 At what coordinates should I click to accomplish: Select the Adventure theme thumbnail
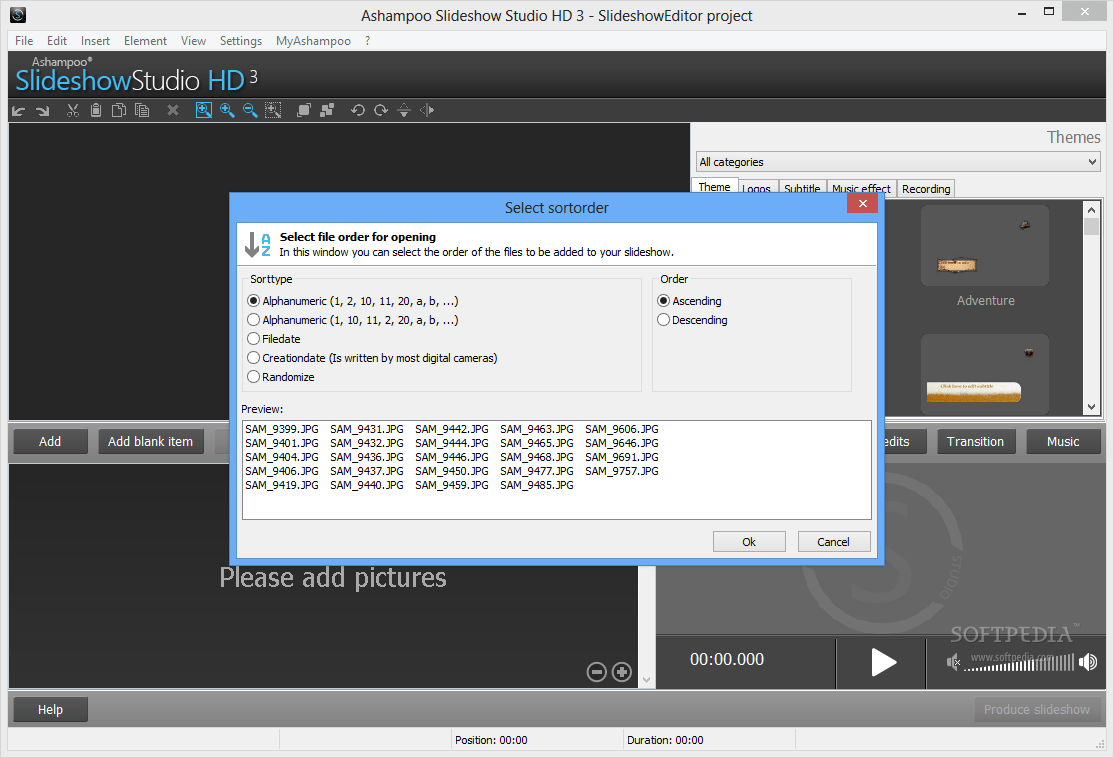(985, 245)
